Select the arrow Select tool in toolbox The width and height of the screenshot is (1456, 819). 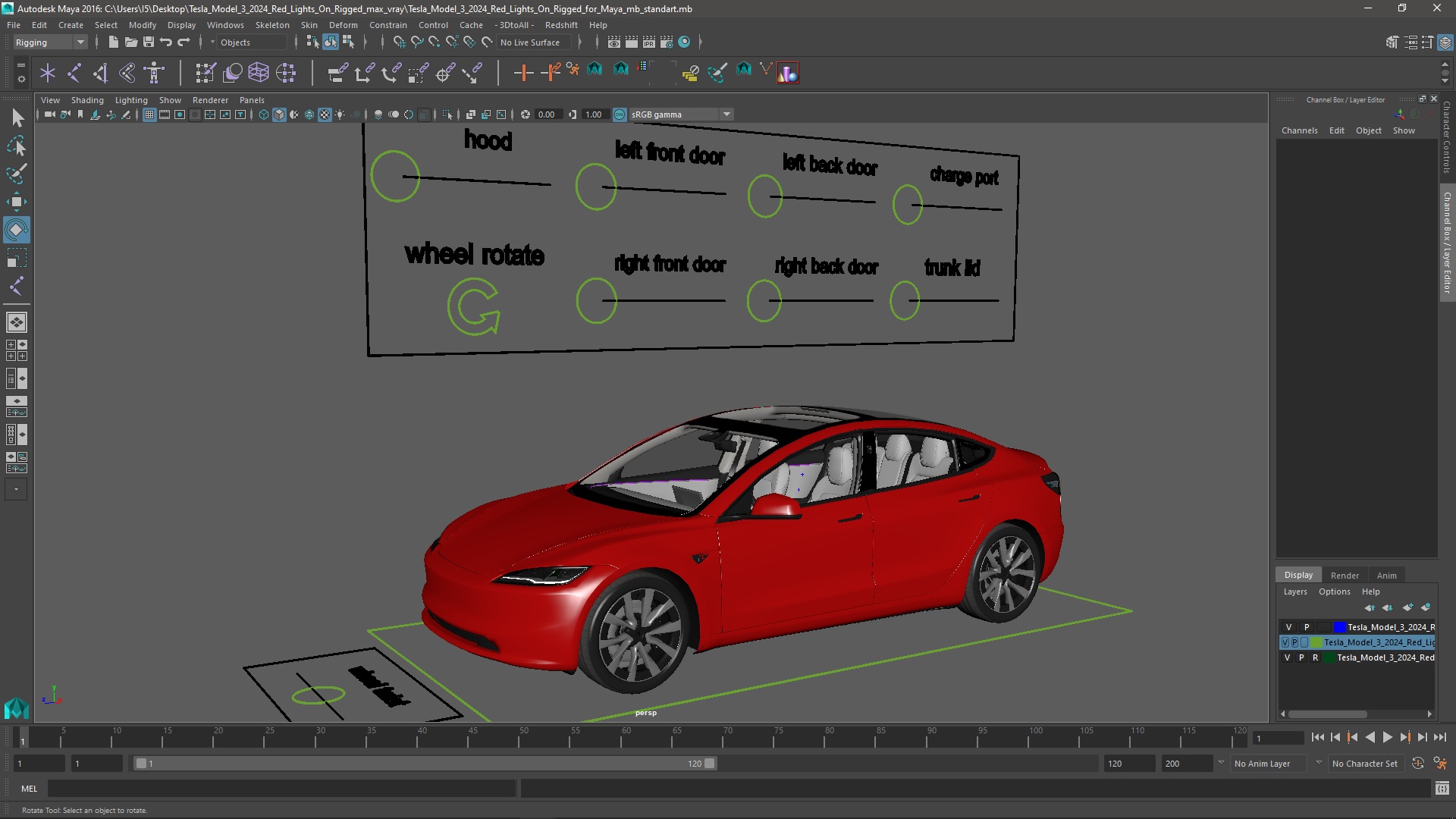(17, 118)
